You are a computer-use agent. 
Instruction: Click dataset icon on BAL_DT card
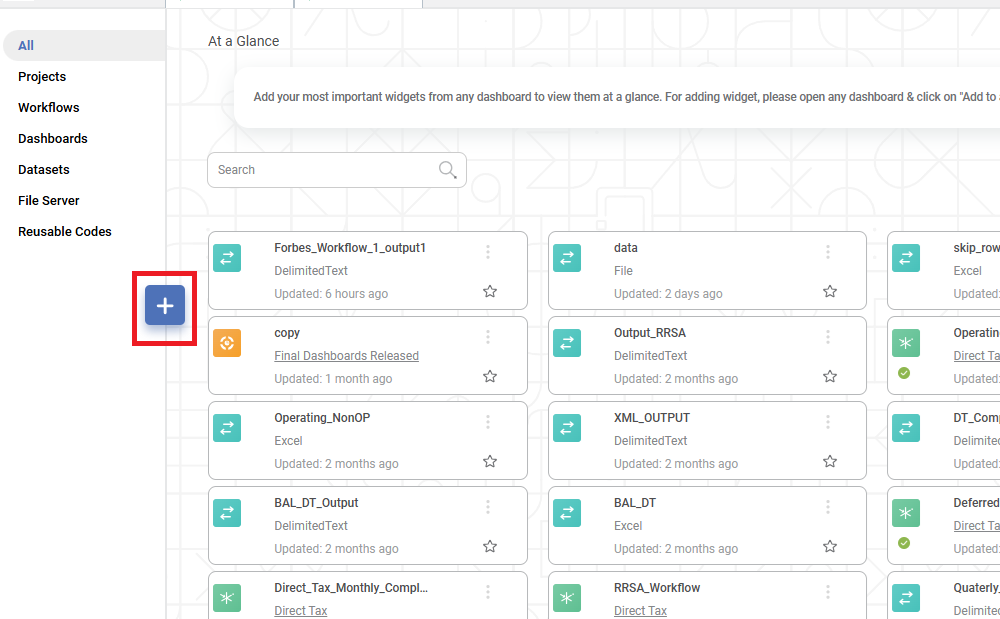(x=567, y=513)
